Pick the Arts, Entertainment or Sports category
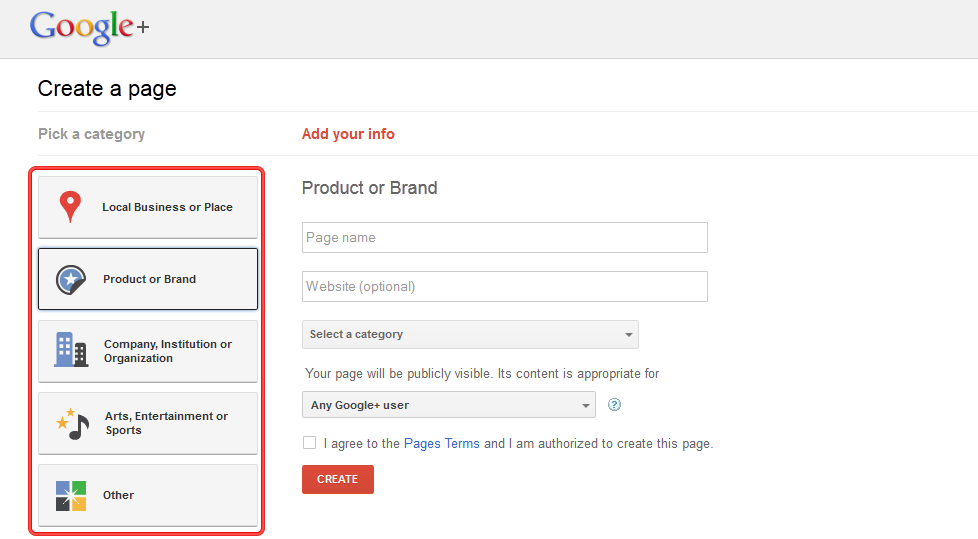 coord(166,423)
